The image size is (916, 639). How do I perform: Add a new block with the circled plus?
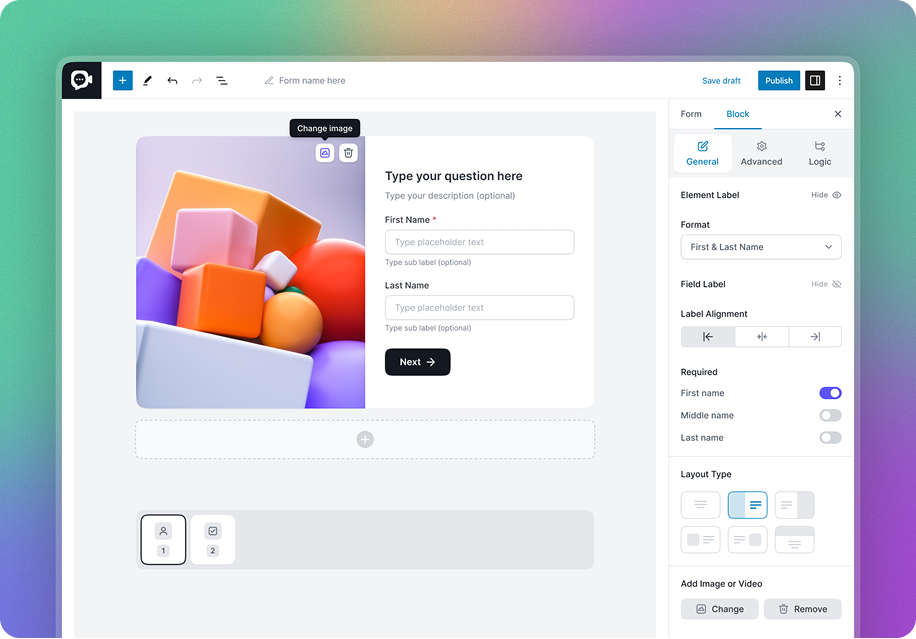365,439
